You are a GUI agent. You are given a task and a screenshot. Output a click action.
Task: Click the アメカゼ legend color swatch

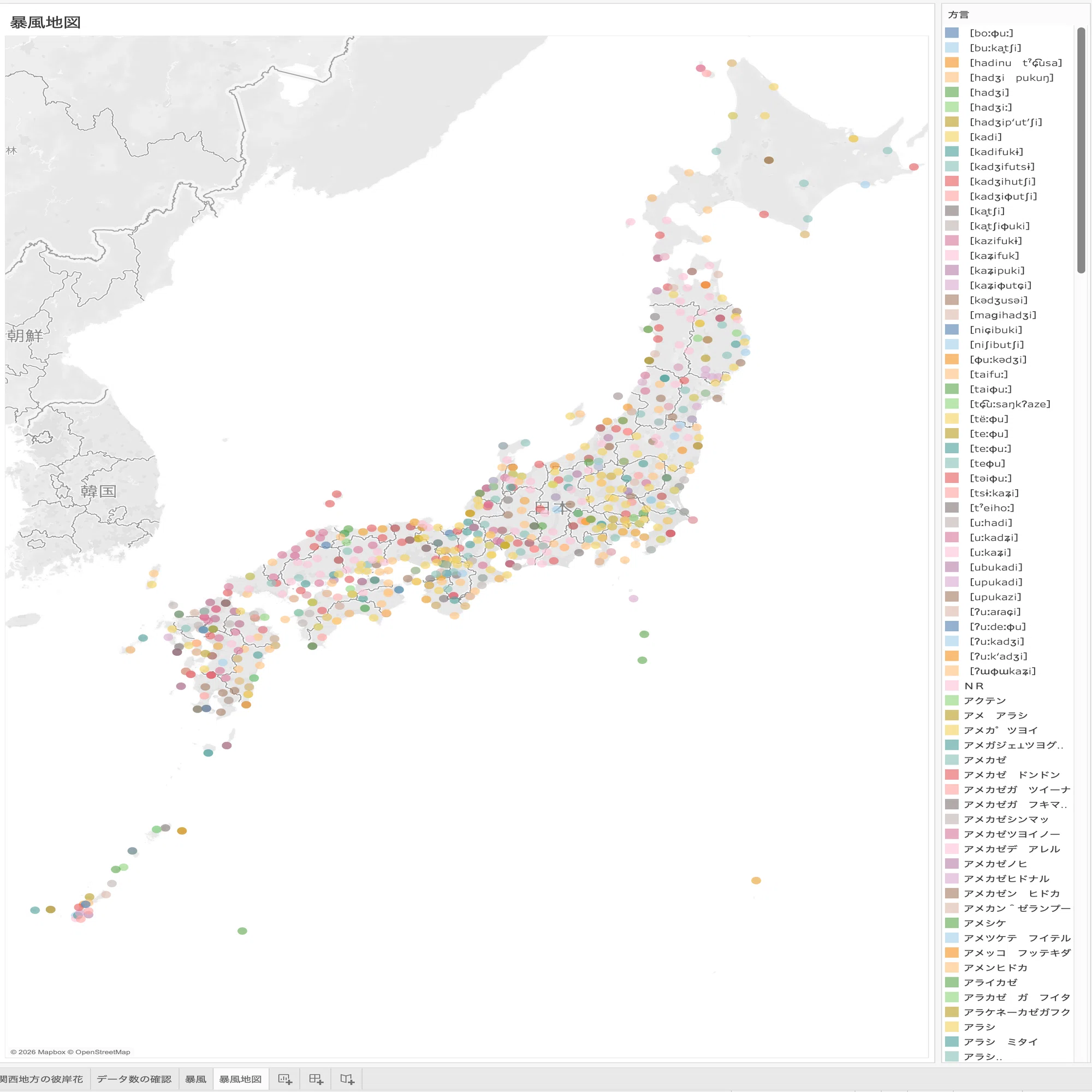tap(952, 759)
